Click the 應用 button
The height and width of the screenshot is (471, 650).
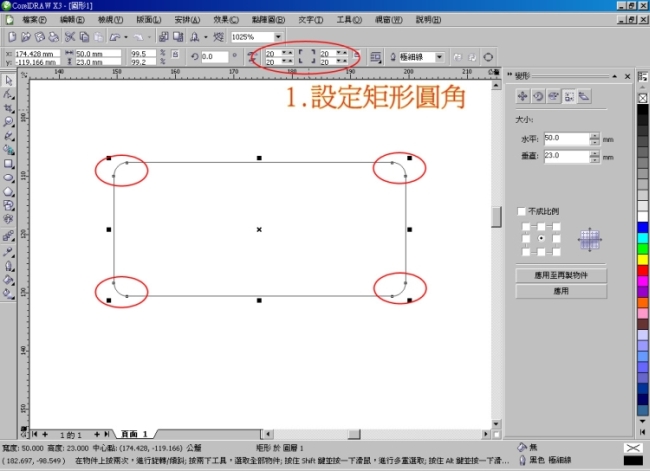pyautogui.click(x=561, y=291)
